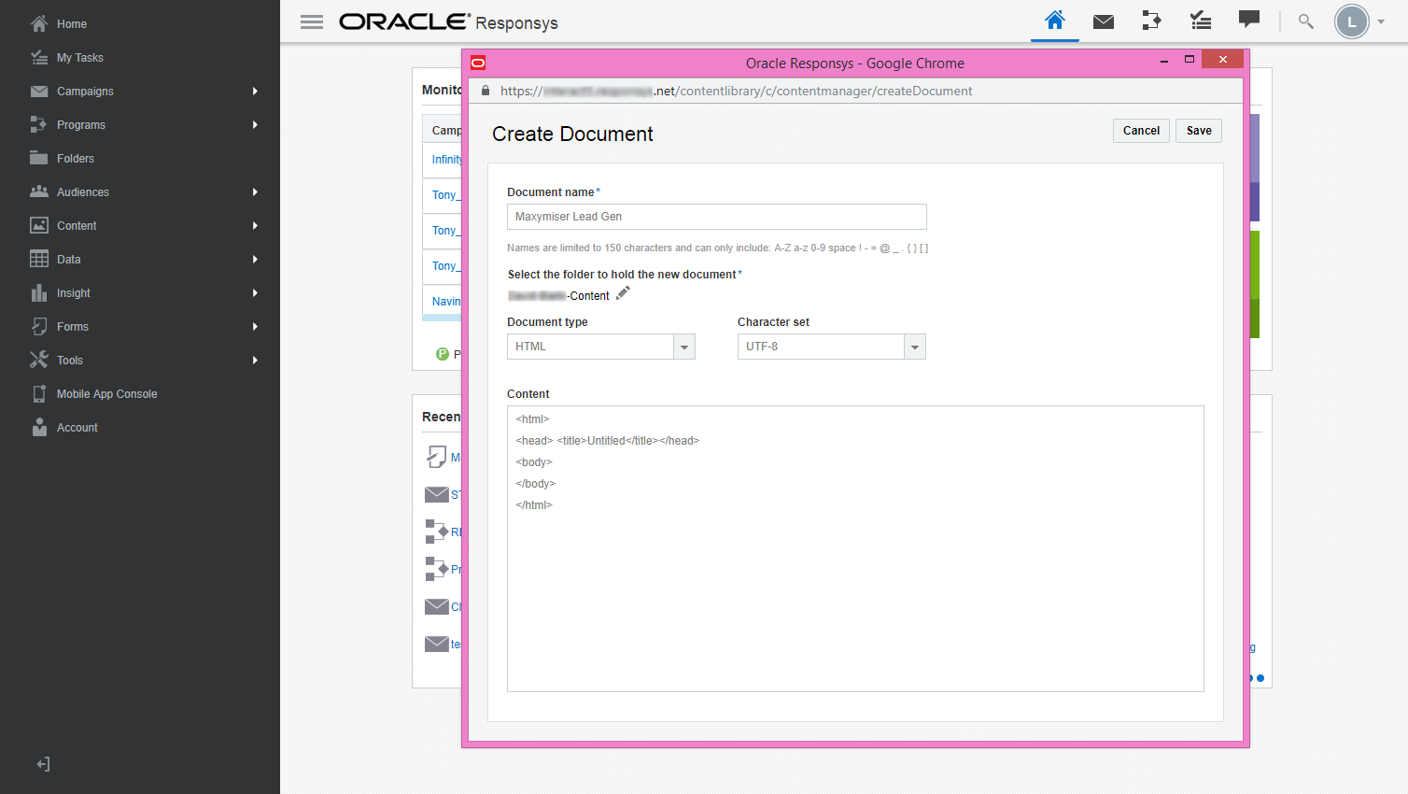Click the Account person icon in sidebar
1408x794 pixels.
click(x=39, y=428)
